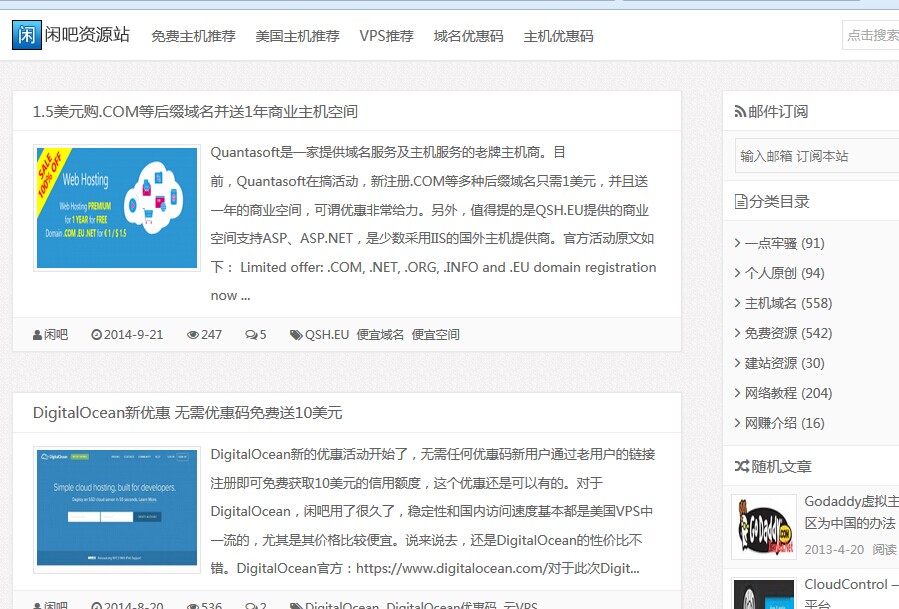Click the eye views icon showing 247
Image resolution: width=899 pixels, height=609 pixels.
coord(193,335)
